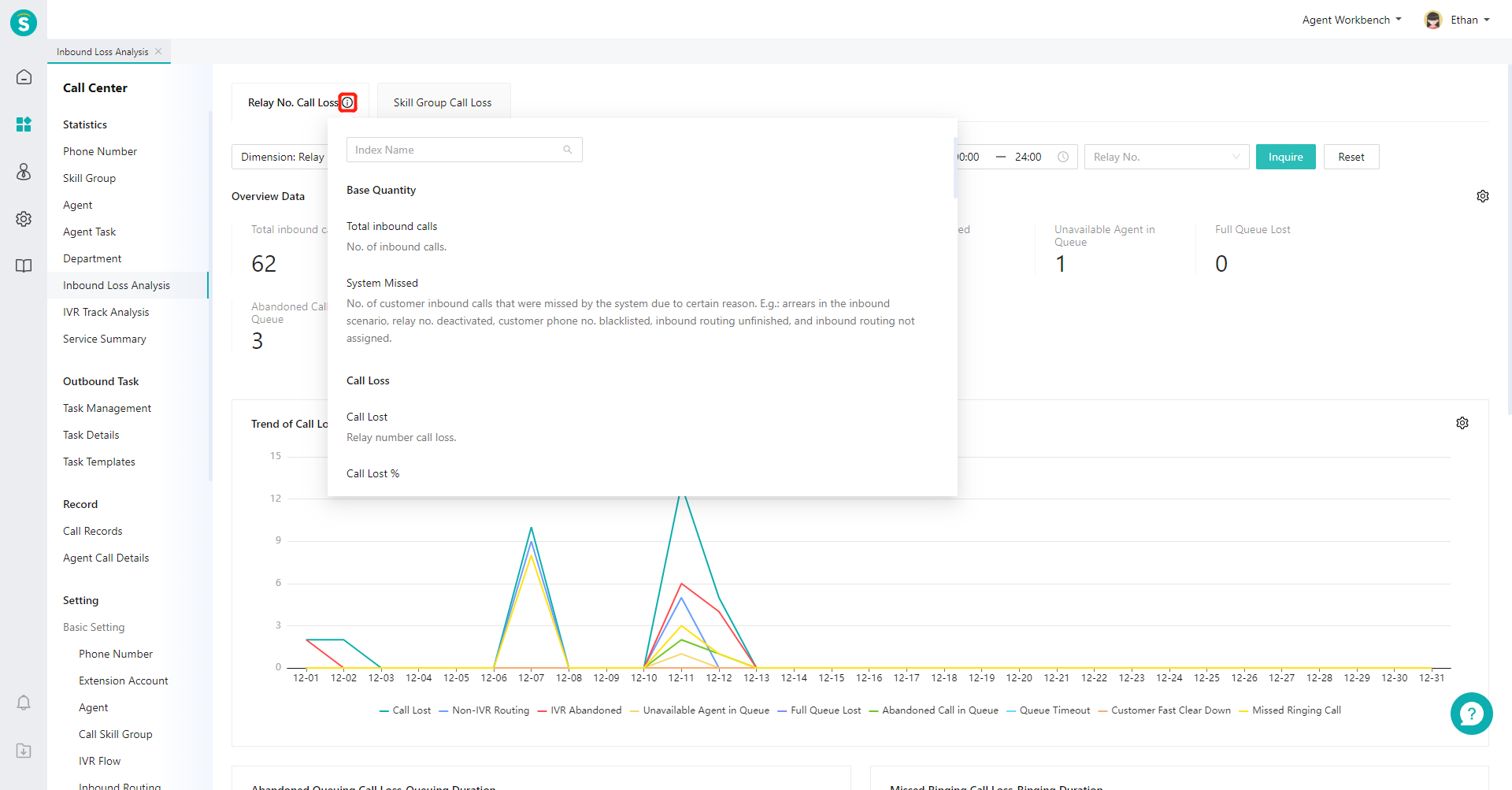The height and width of the screenshot is (790, 1512).
Task: Open Task Management page
Action: (107, 408)
